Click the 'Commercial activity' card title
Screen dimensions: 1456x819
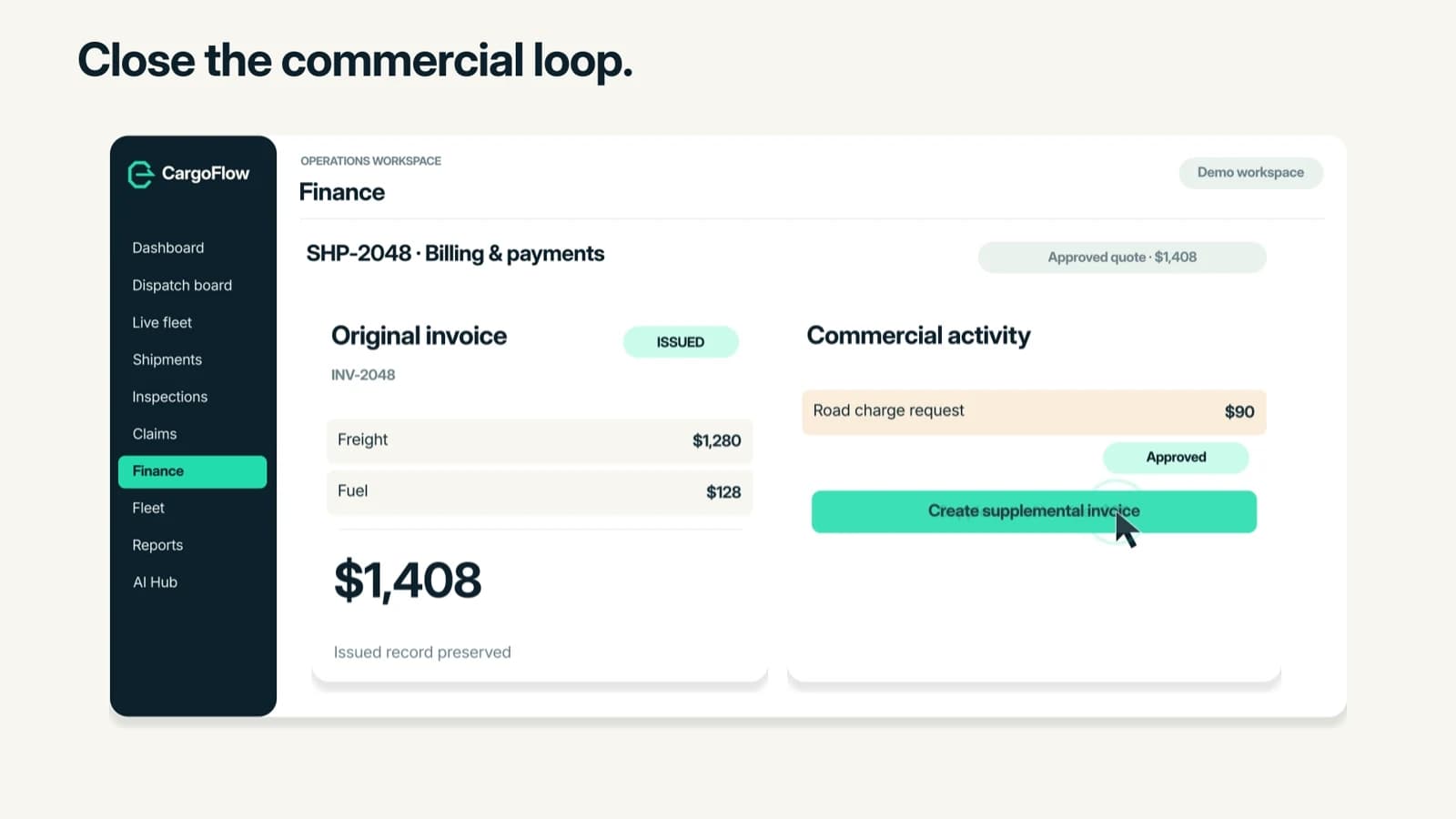click(918, 336)
